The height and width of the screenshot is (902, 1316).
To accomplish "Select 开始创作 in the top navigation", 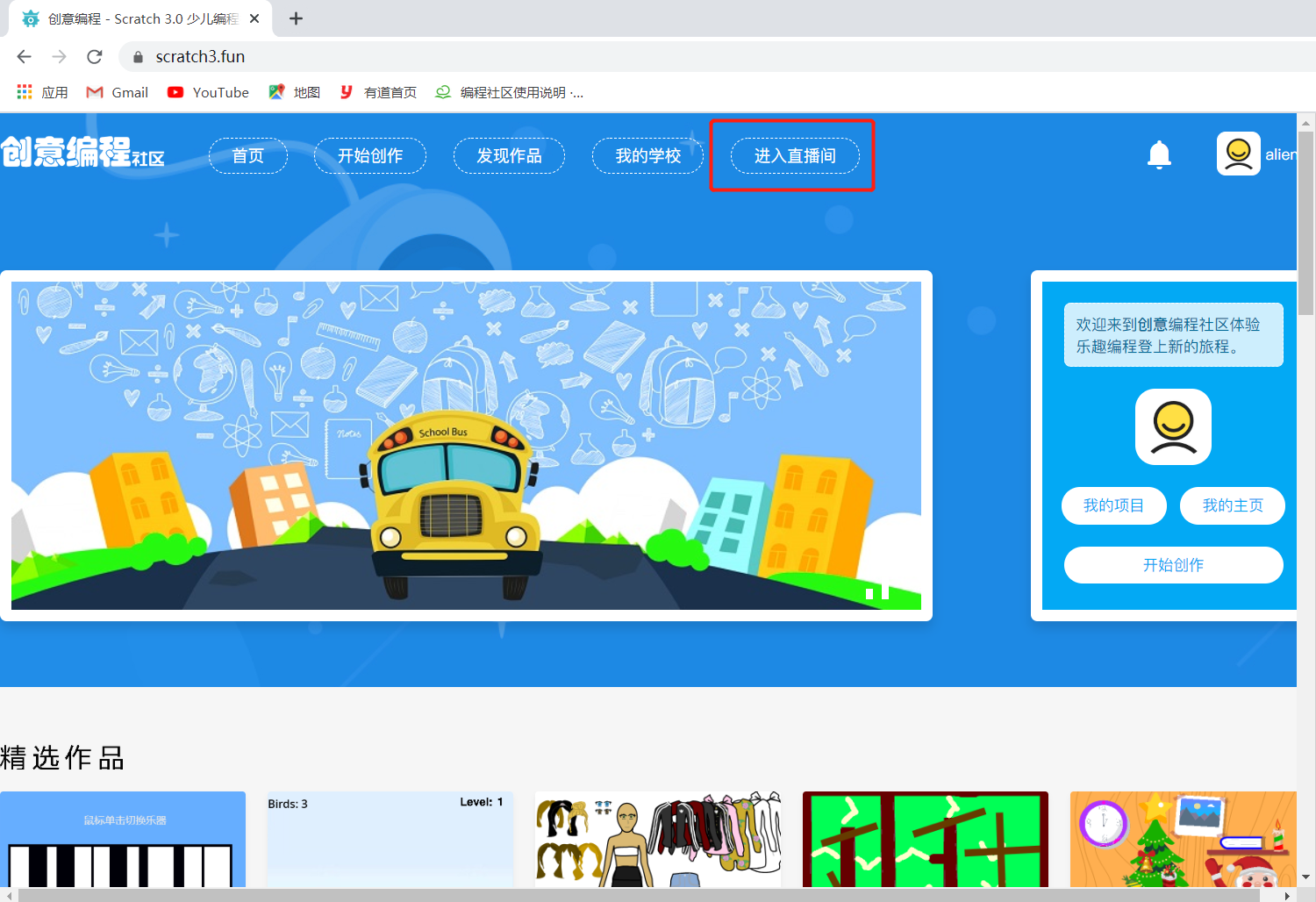I will [x=370, y=155].
